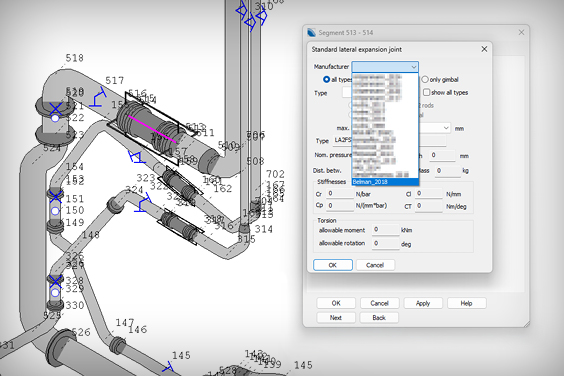Click the blue circle symbol near node 150
564x376 pixels.
click(x=55, y=211)
